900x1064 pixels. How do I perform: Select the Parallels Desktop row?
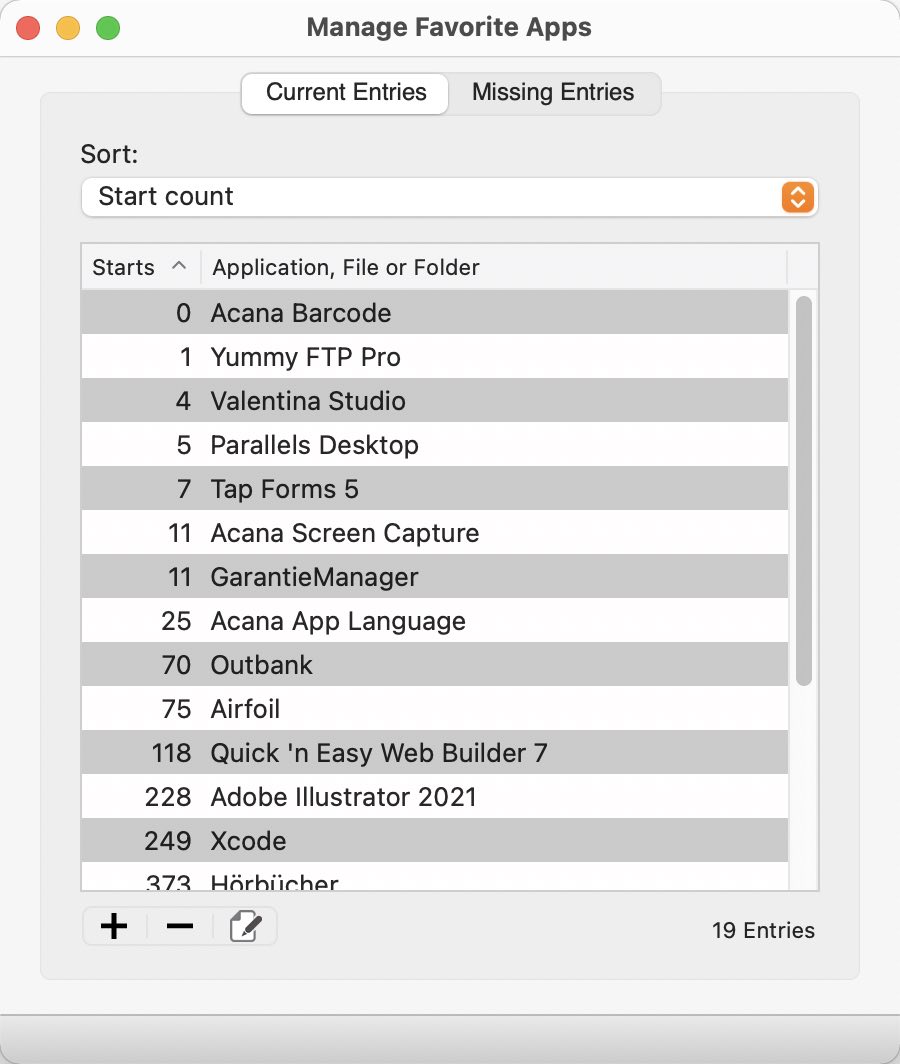coord(434,445)
